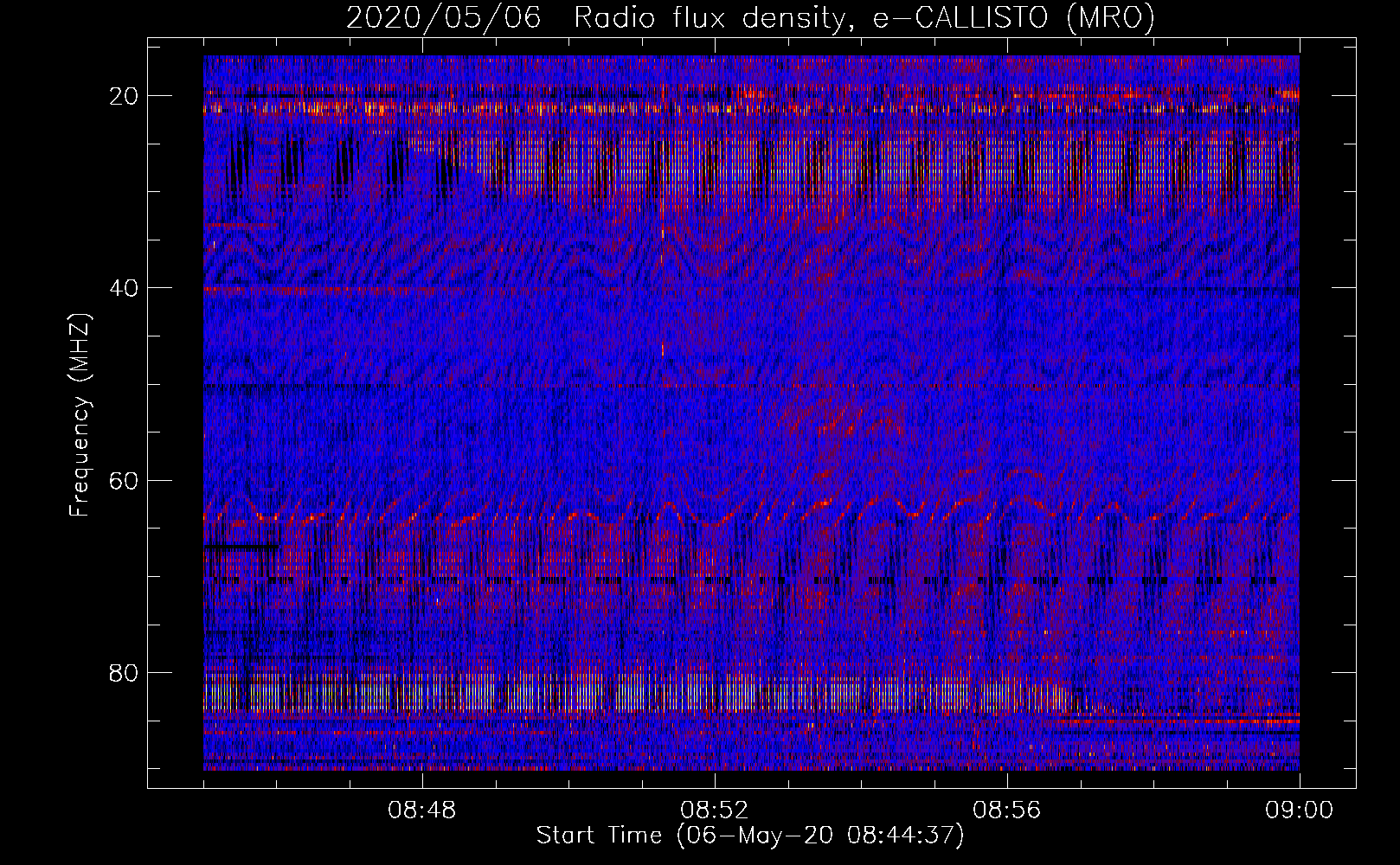Click the '09:00' time tick label
1400x865 pixels.
(x=1300, y=811)
